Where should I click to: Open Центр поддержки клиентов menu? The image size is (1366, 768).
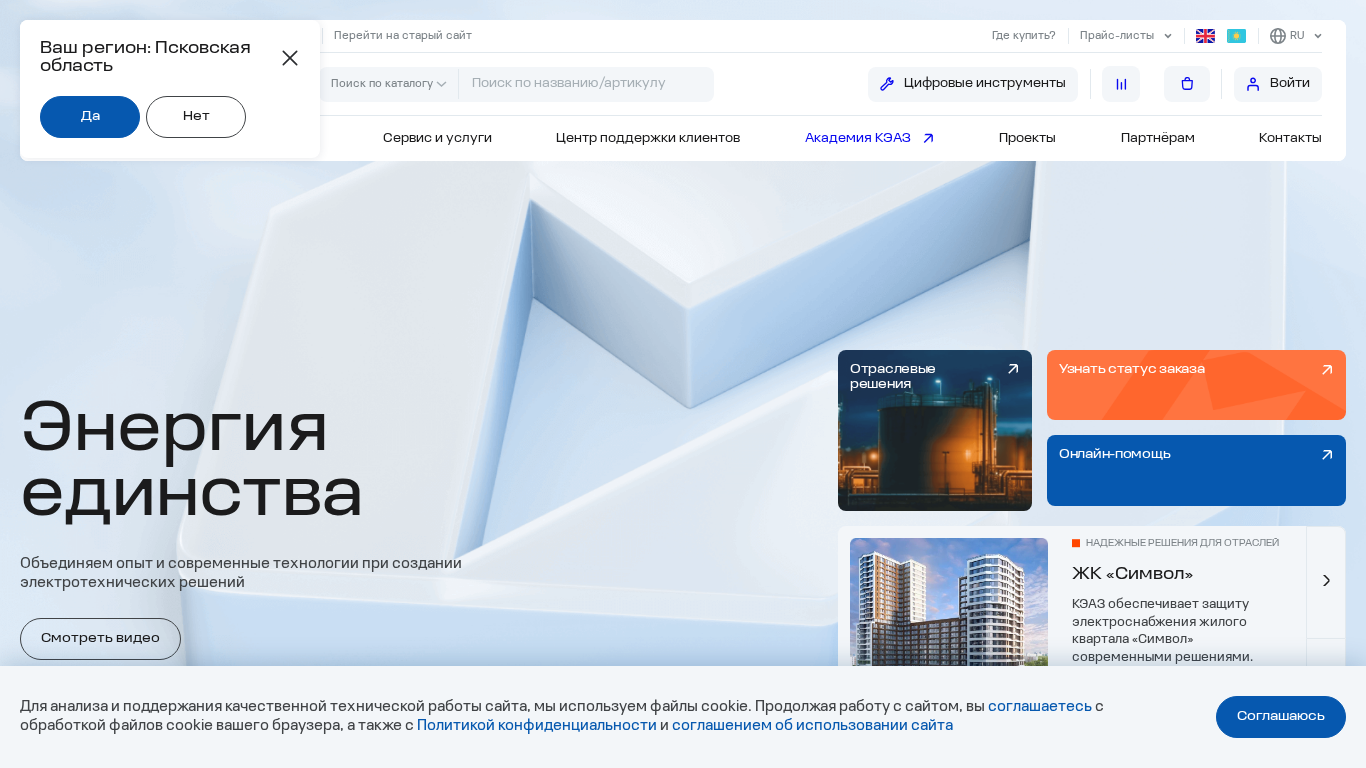click(648, 138)
